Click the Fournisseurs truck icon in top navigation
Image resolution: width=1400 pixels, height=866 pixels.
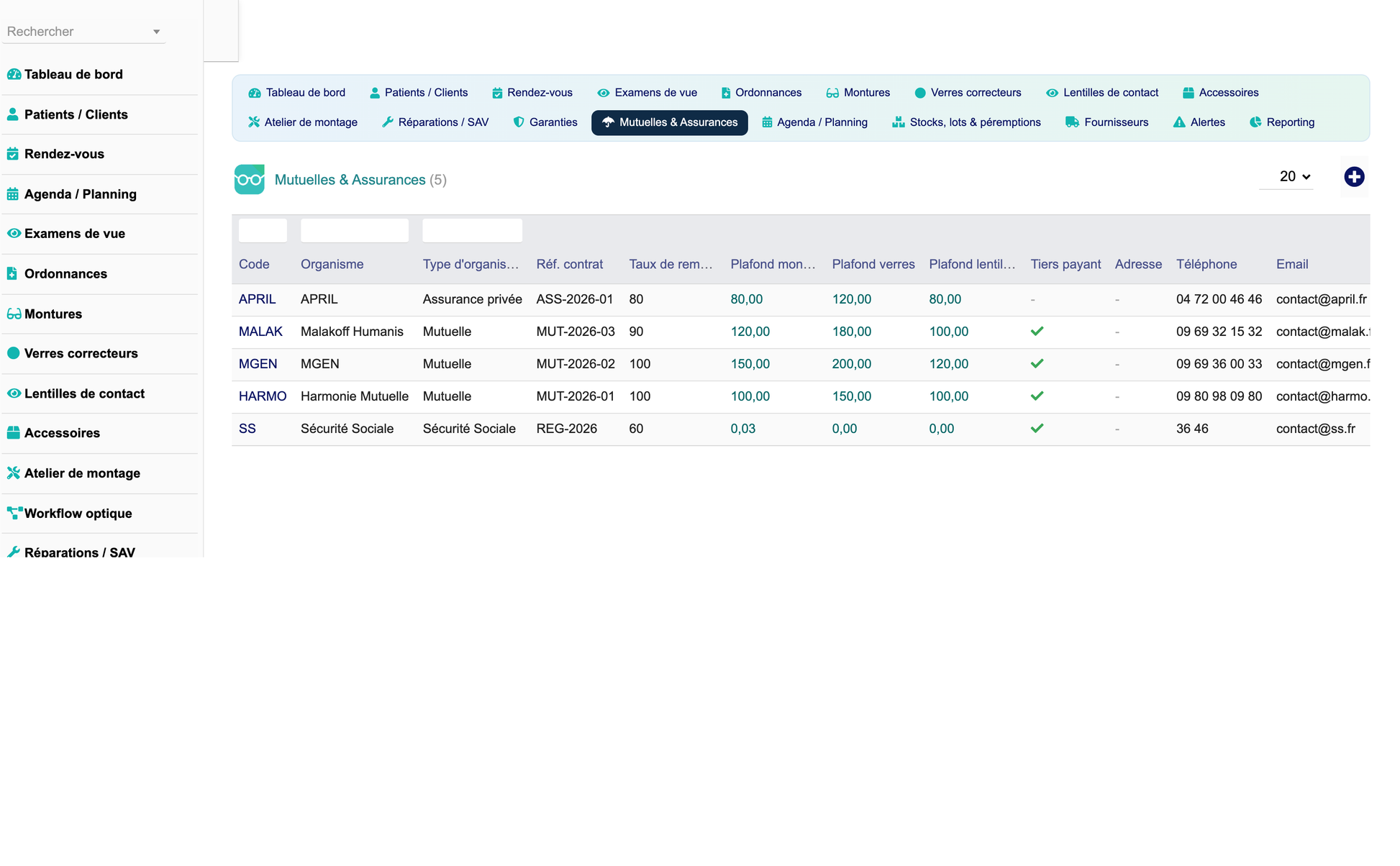point(1072,122)
